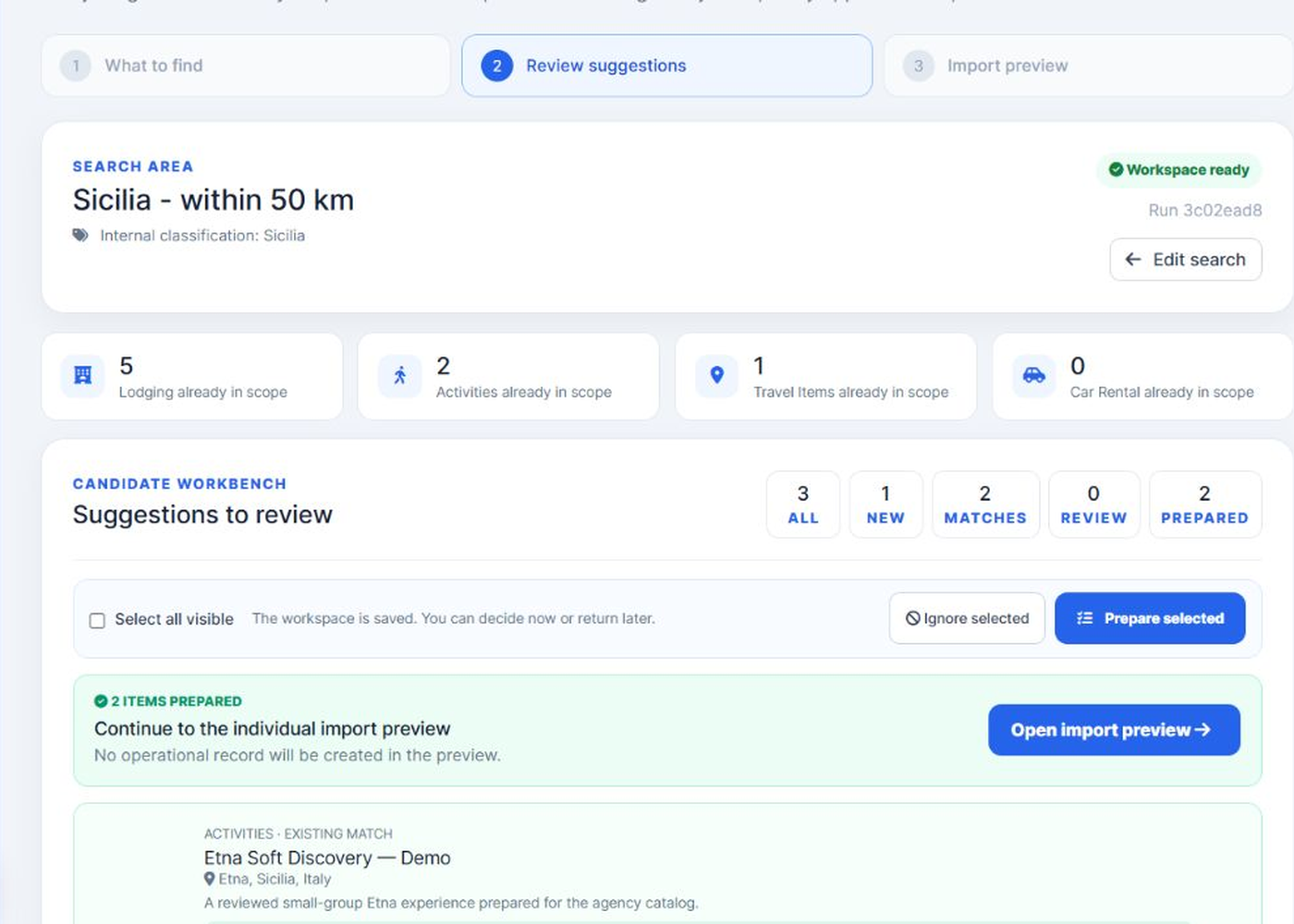Click Prepare selected button
This screenshot has width=1294, height=924.
click(1150, 618)
